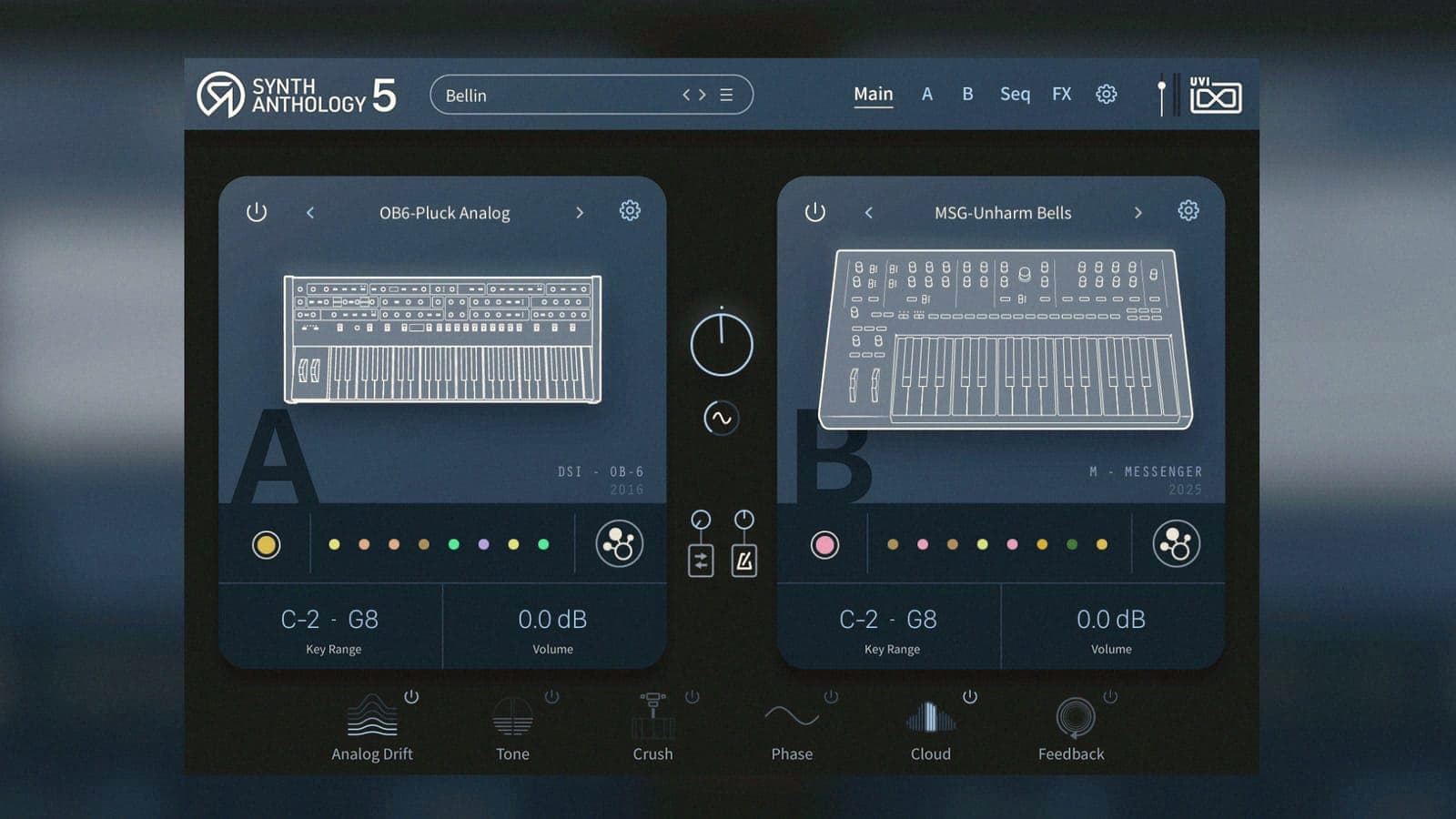Click the UVI logo icon
The width and height of the screenshot is (1456, 819).
pyautogui.click(x=1216, y=95)
